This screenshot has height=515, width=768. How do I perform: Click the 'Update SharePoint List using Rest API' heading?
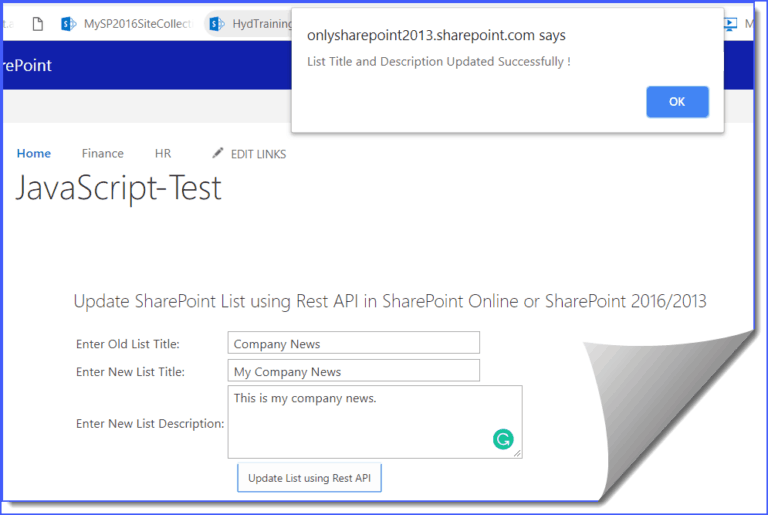pyautogui.click(x=390, y=301)
